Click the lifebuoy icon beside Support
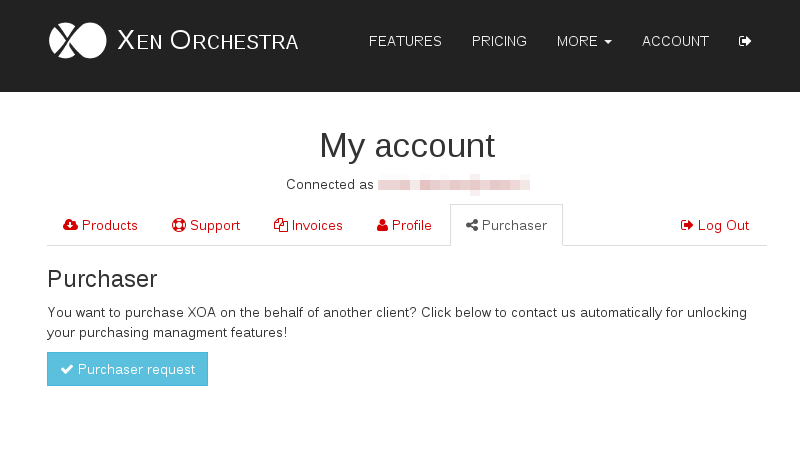This screenshot has height=473, width=800. [179, 225]
